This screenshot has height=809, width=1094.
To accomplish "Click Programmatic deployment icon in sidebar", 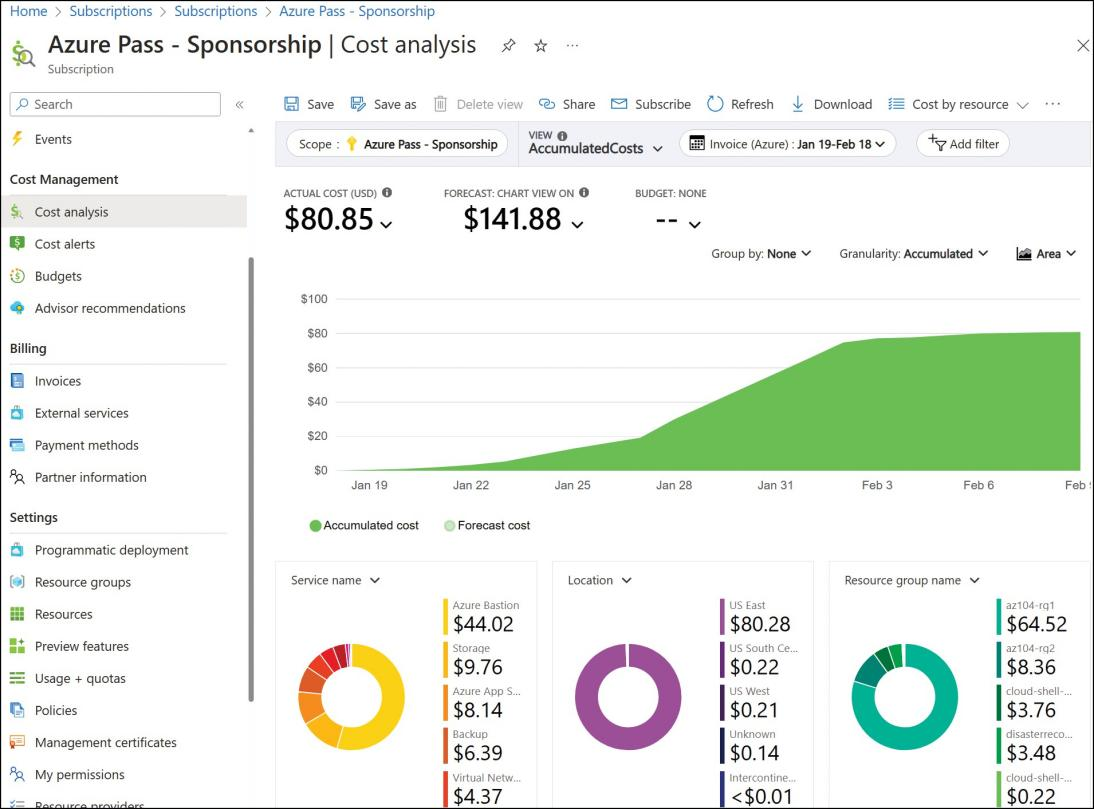I will (17, 550).
